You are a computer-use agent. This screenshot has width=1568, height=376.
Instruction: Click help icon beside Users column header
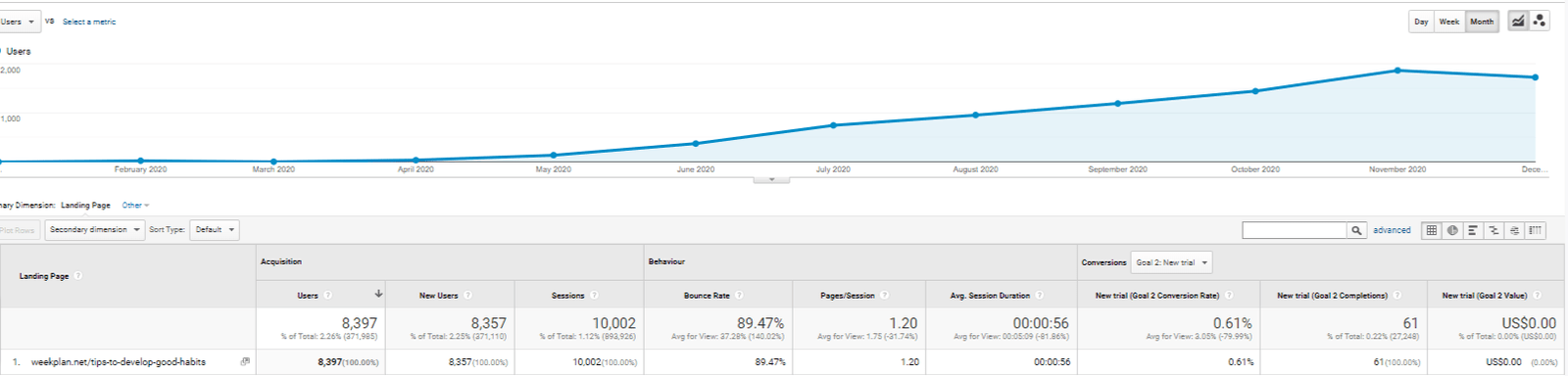[x=328, y=295]
